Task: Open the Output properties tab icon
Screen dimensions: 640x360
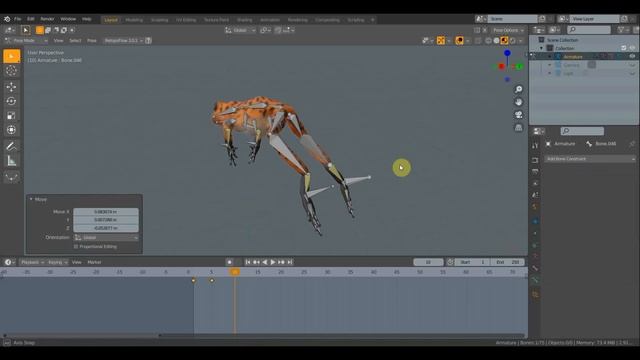Action: 535,172
